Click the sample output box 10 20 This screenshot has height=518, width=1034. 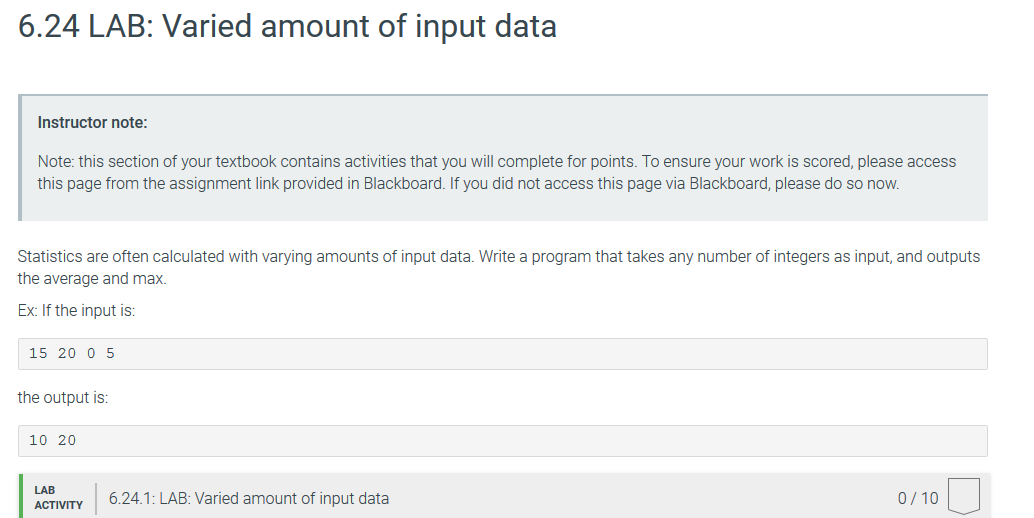(502, 441)
